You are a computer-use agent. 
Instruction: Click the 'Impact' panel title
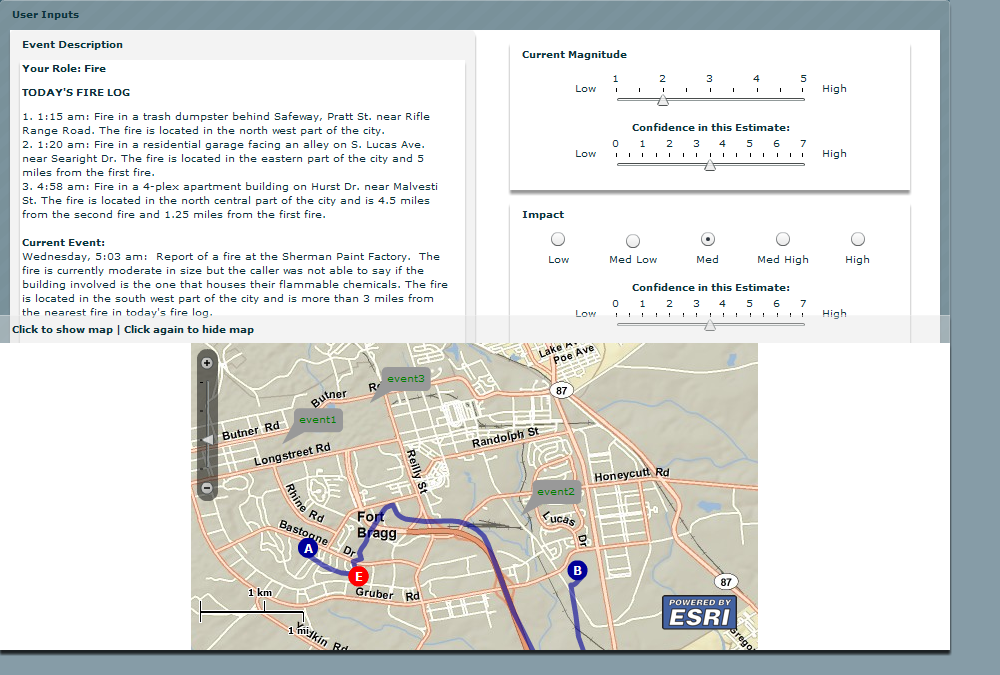point(543,215)
